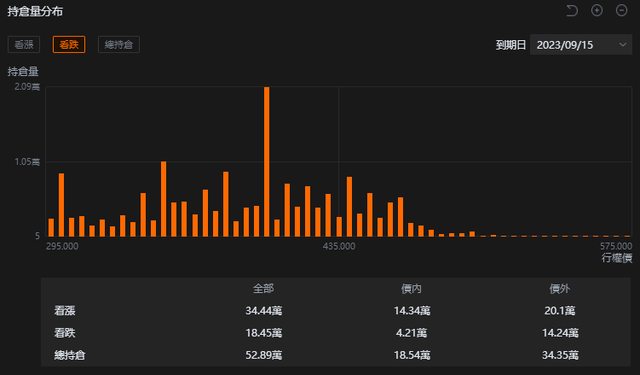Image resolution: width=640 pixels, height=375 pixels.
Task: Click the 4.21萬 cell
Action: tap(411, 333)
